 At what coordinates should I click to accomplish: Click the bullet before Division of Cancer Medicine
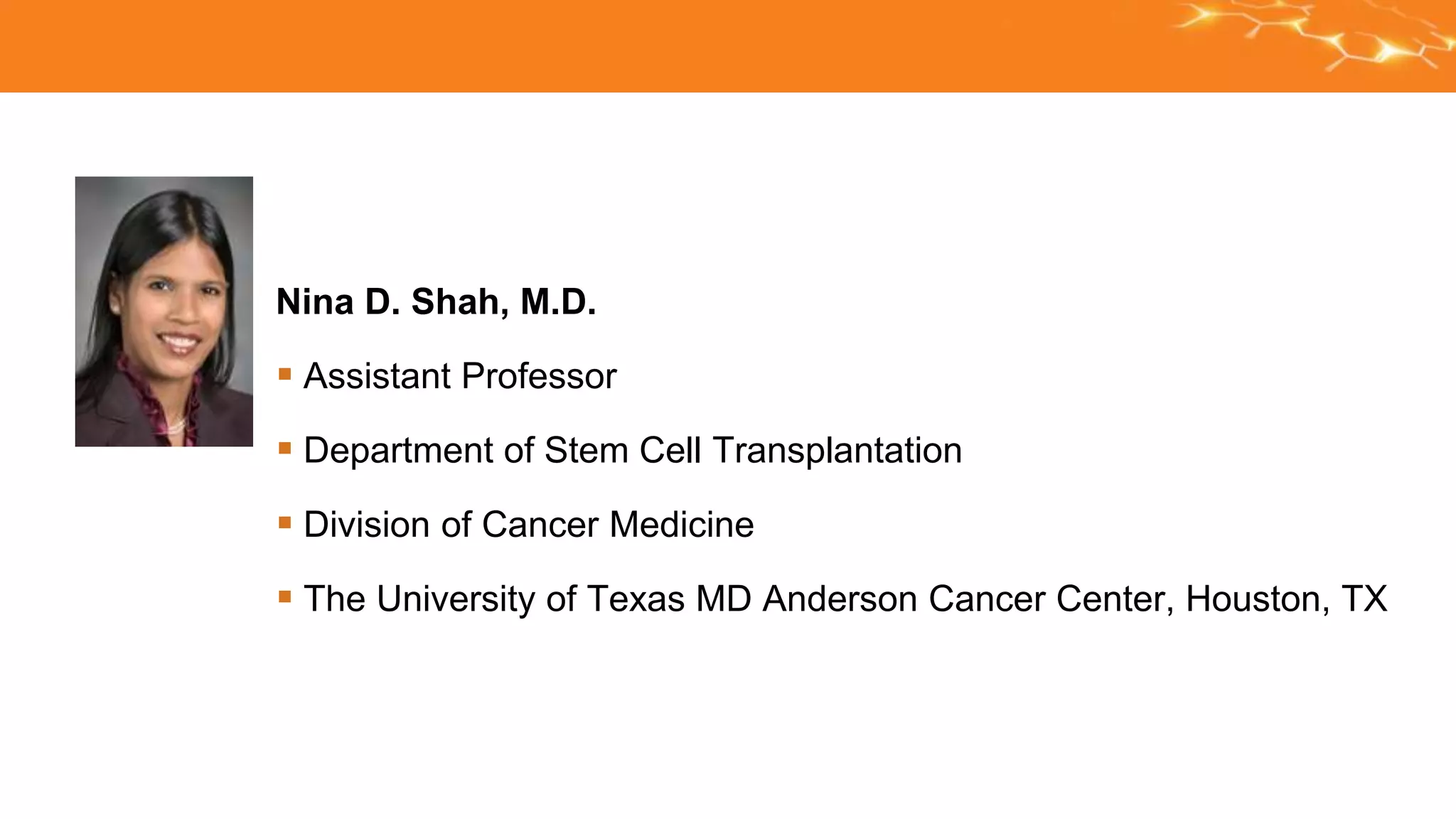tap(285, 523)
